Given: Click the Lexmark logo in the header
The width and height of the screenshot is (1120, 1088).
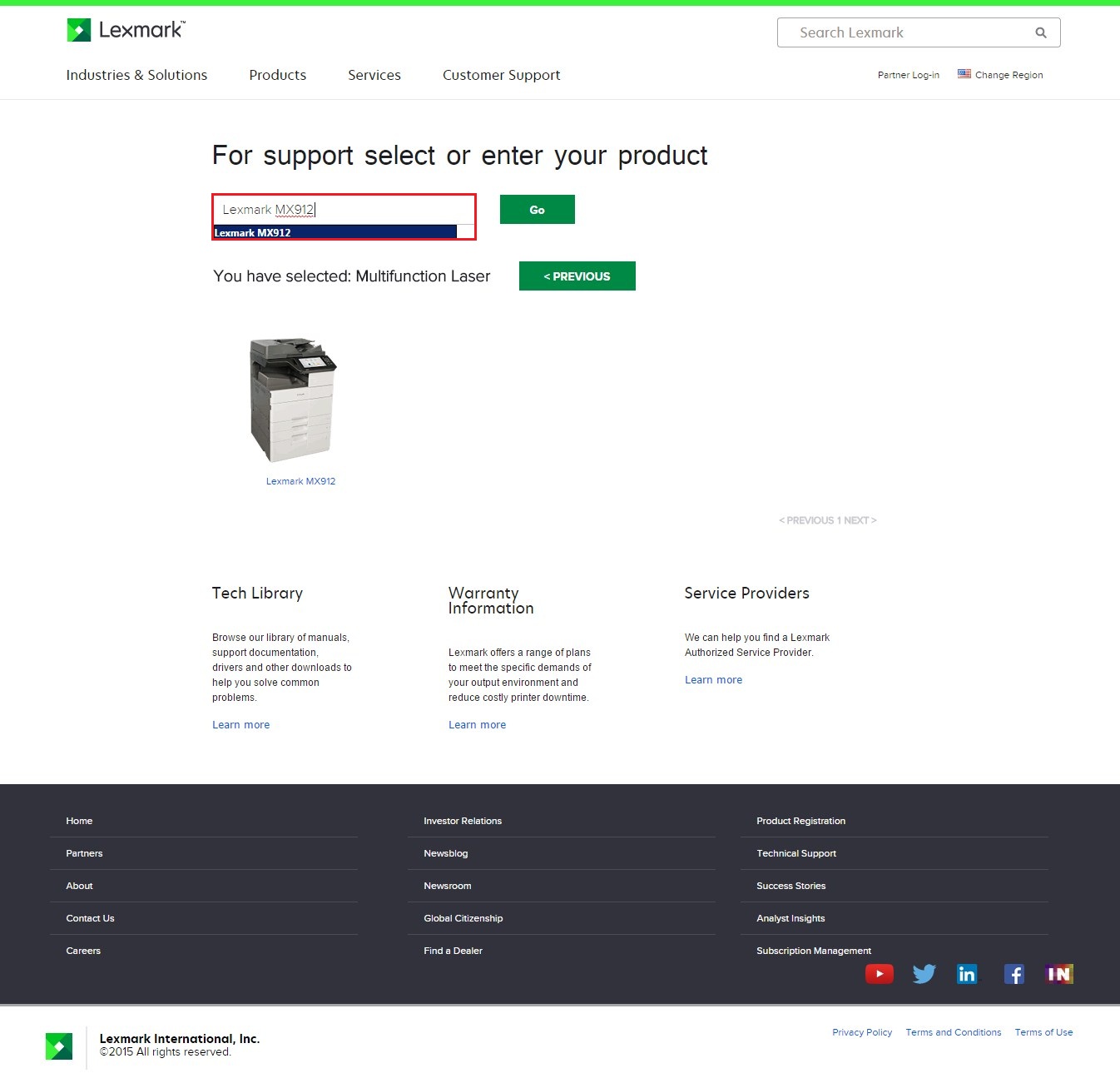Looking at the screenshot, I should click(126, 30).
